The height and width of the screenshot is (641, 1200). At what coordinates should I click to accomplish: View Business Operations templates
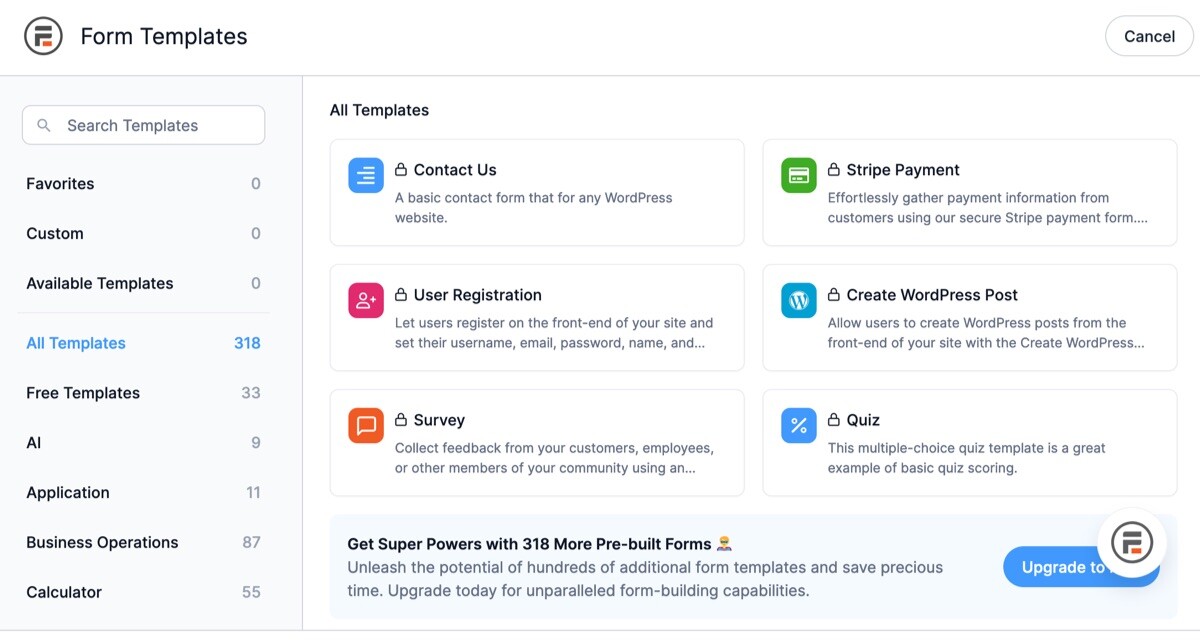pyautogui.click(x=102, y=542)
